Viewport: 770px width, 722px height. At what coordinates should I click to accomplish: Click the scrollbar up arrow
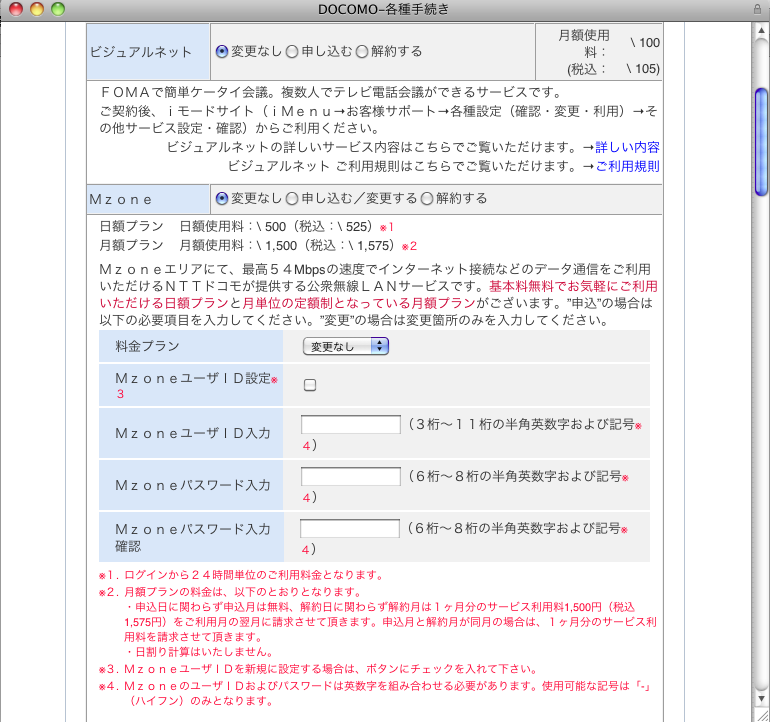click(x=761, y=31)
